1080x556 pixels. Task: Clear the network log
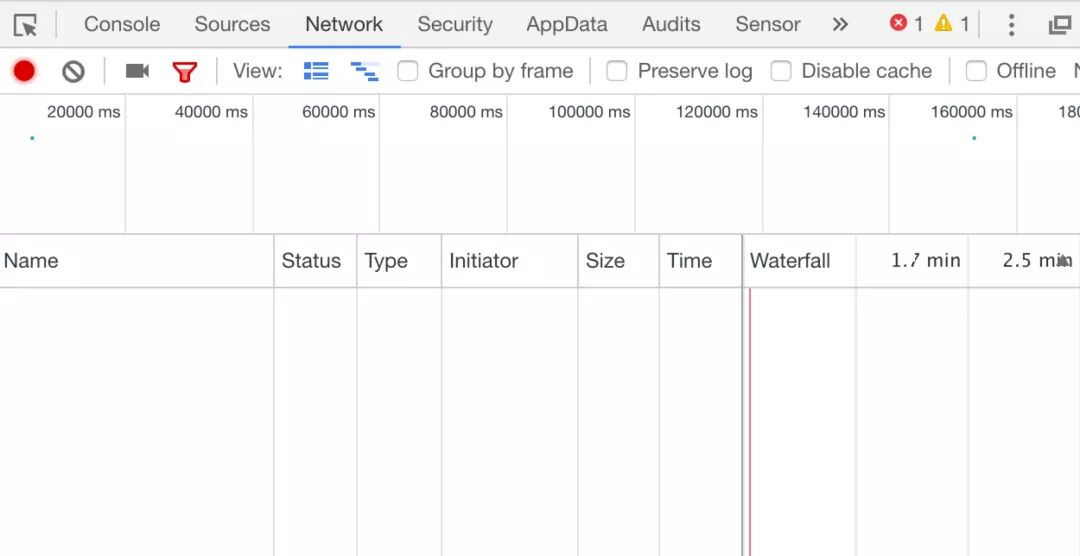(x=73, y=71)
